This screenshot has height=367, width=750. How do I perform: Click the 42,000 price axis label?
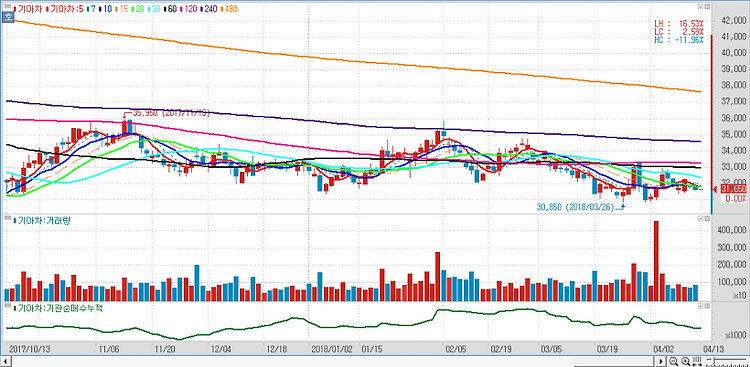(734, 20)
